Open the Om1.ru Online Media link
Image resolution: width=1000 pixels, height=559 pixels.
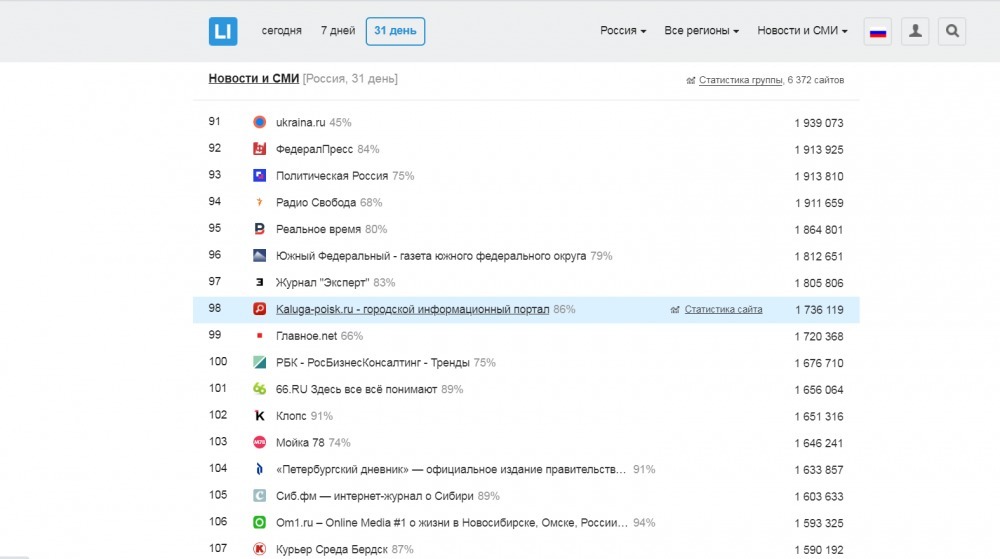(452, 523)
